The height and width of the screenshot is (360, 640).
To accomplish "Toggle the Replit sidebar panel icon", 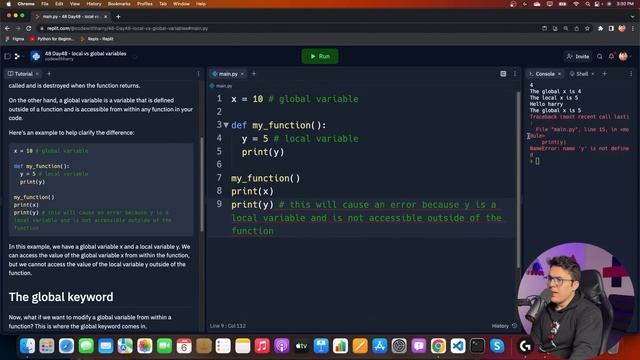I will pos(7,56).
